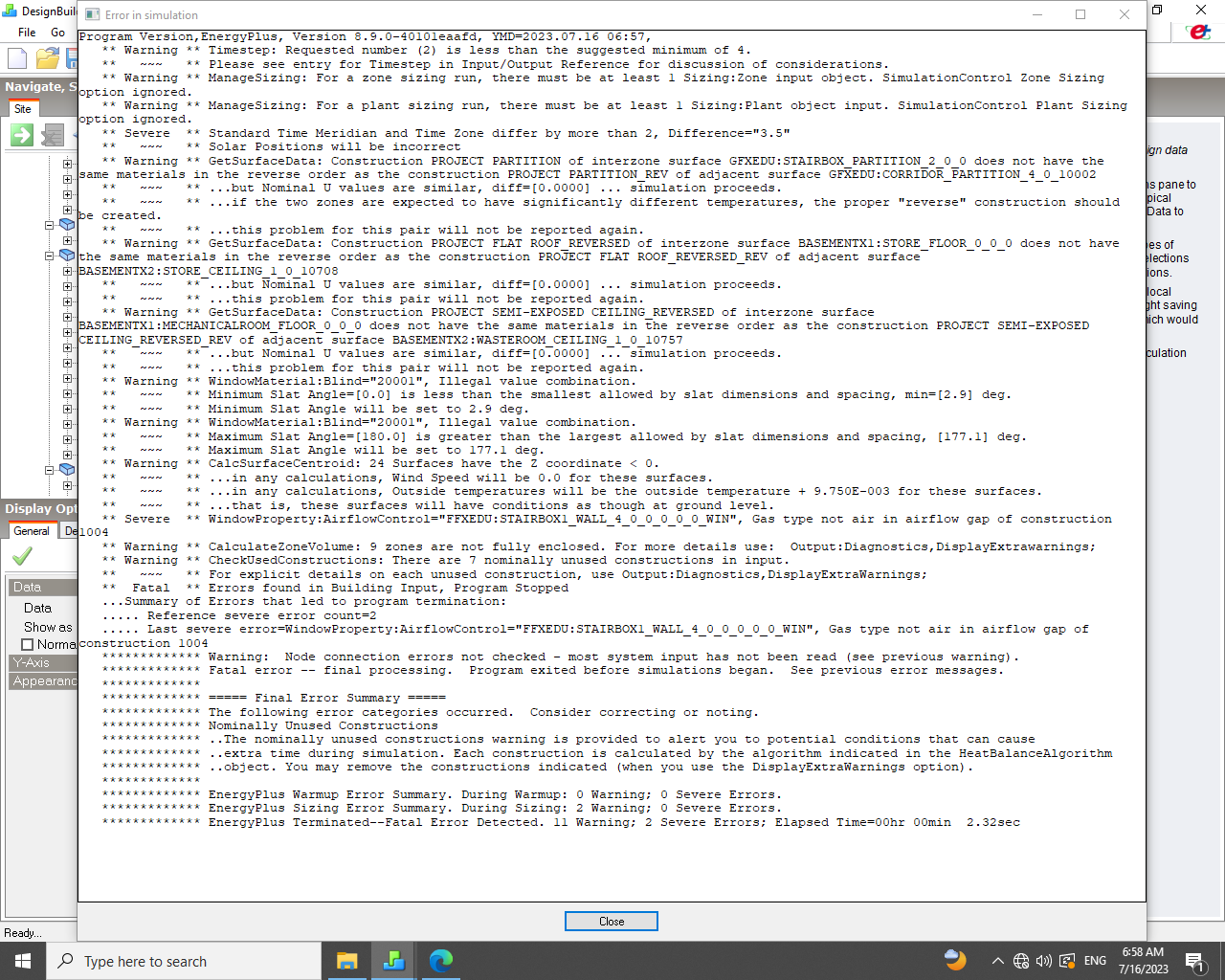The image size is (1225, 980).
Task: Select the lowest blue block icon in tree
Action: point(67,470)
